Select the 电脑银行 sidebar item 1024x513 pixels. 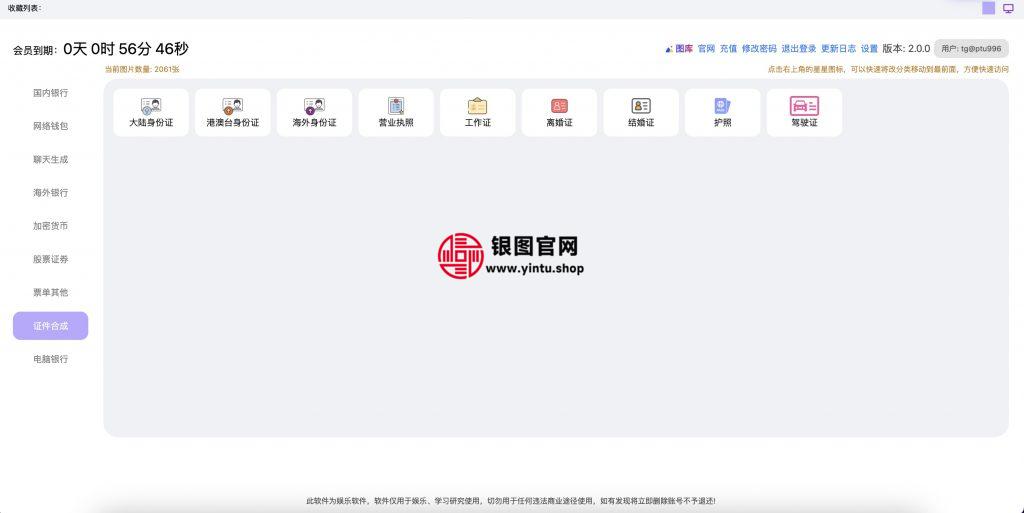click(x=50, y=359)
